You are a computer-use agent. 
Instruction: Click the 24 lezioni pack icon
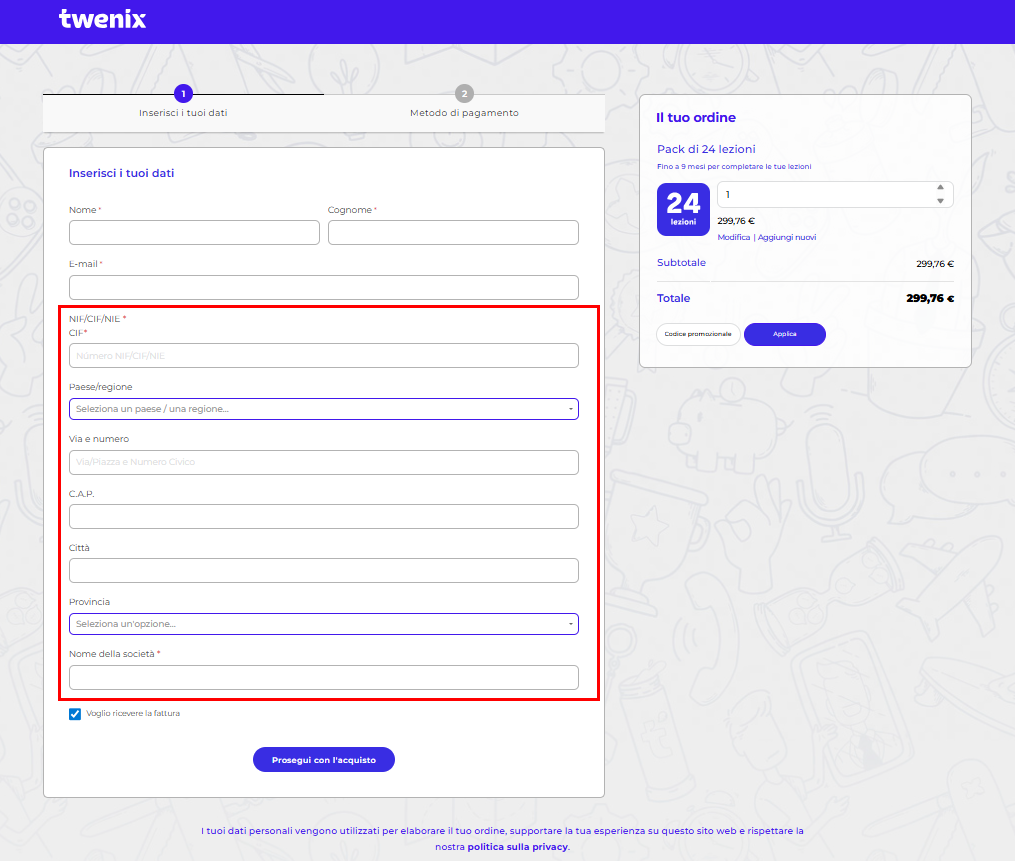click(683, 209)
